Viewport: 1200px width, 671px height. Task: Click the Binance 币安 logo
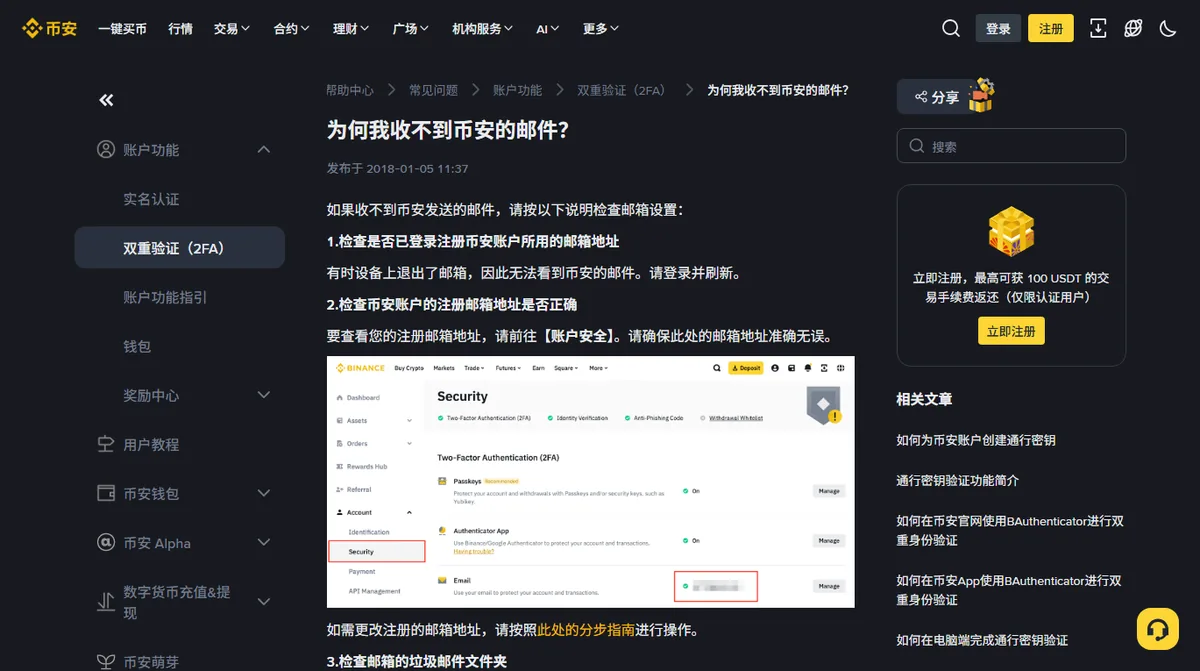50,28
